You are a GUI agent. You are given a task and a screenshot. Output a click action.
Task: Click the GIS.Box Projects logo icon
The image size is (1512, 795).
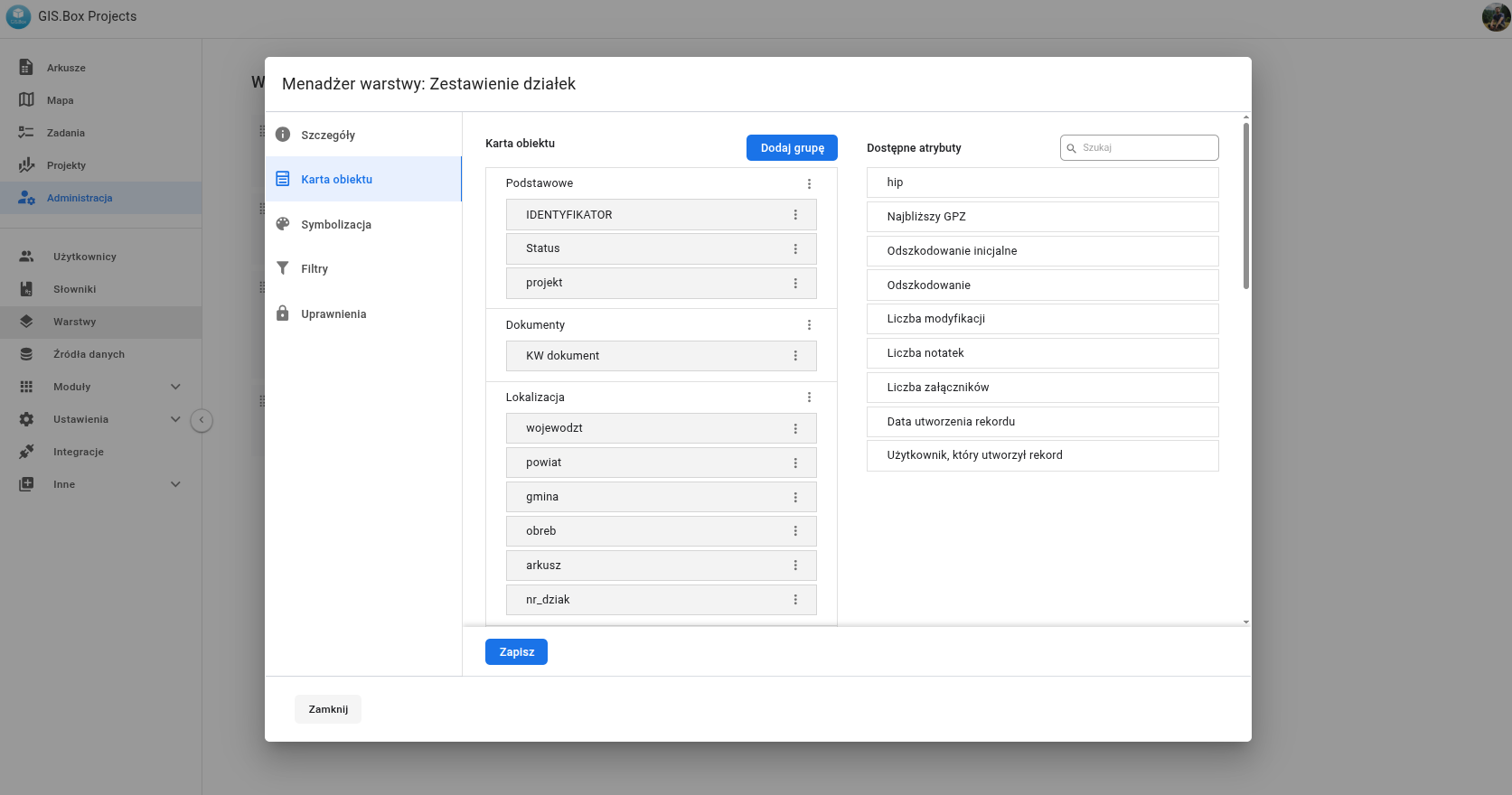click(18, 16)
